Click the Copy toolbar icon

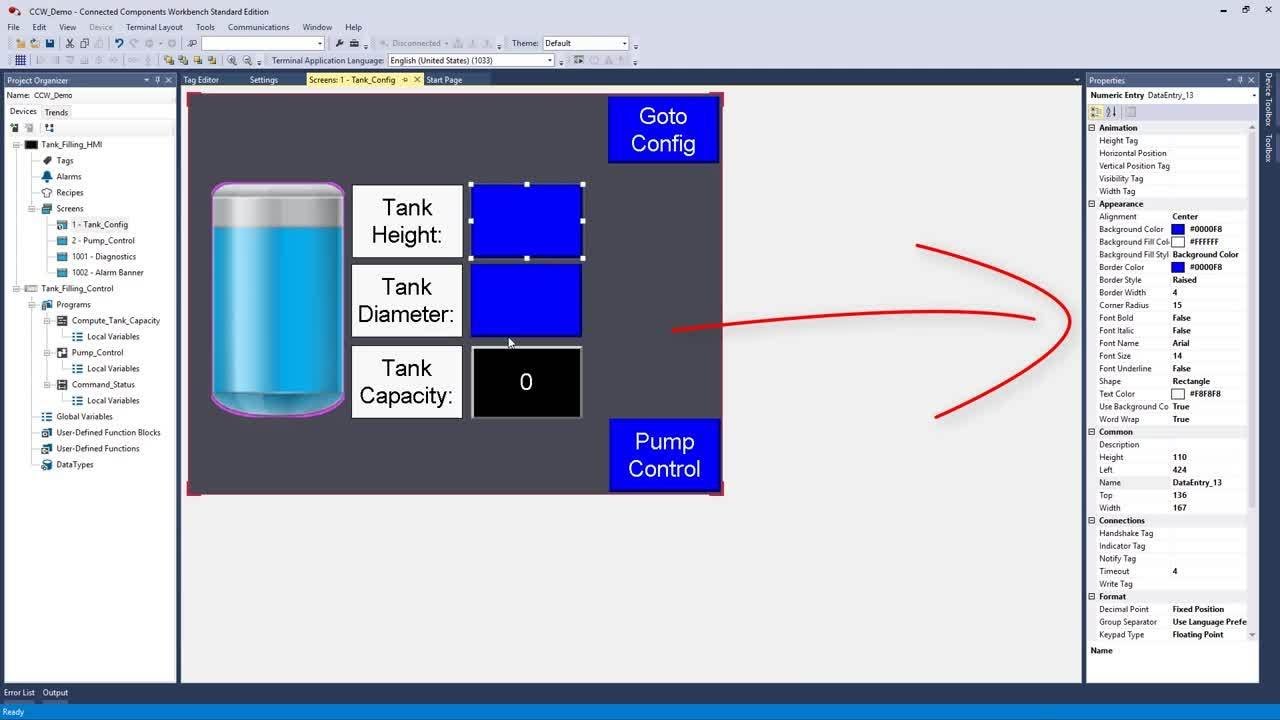(84, 43)
